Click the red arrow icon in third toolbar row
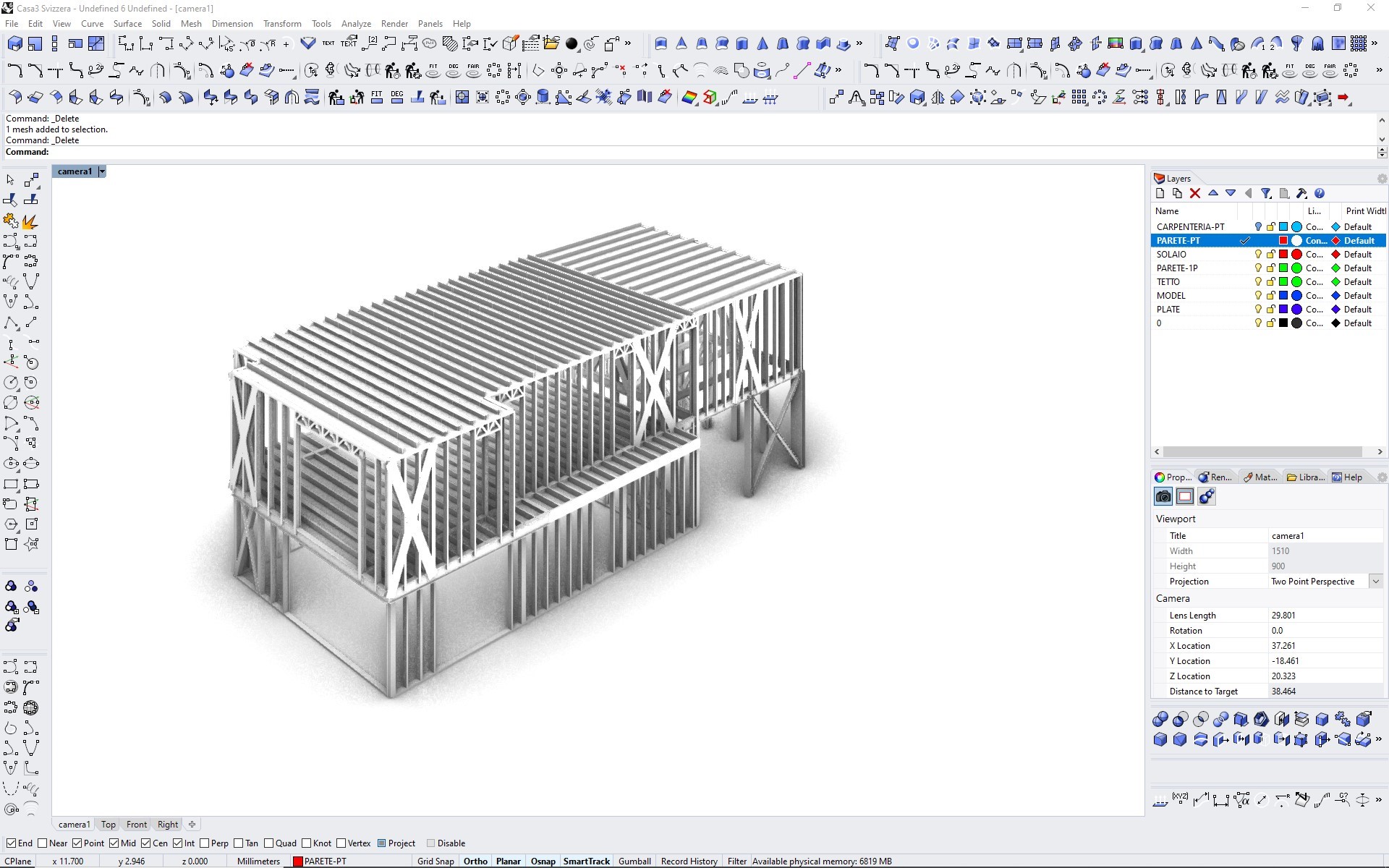The image size is (1389, 868). click(x=1344, y=98)
